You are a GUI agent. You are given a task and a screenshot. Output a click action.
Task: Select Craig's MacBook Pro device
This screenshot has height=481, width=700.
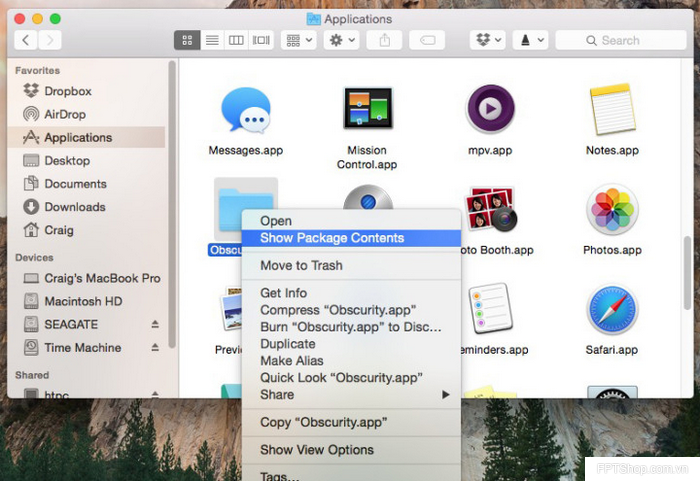point(86,278)
